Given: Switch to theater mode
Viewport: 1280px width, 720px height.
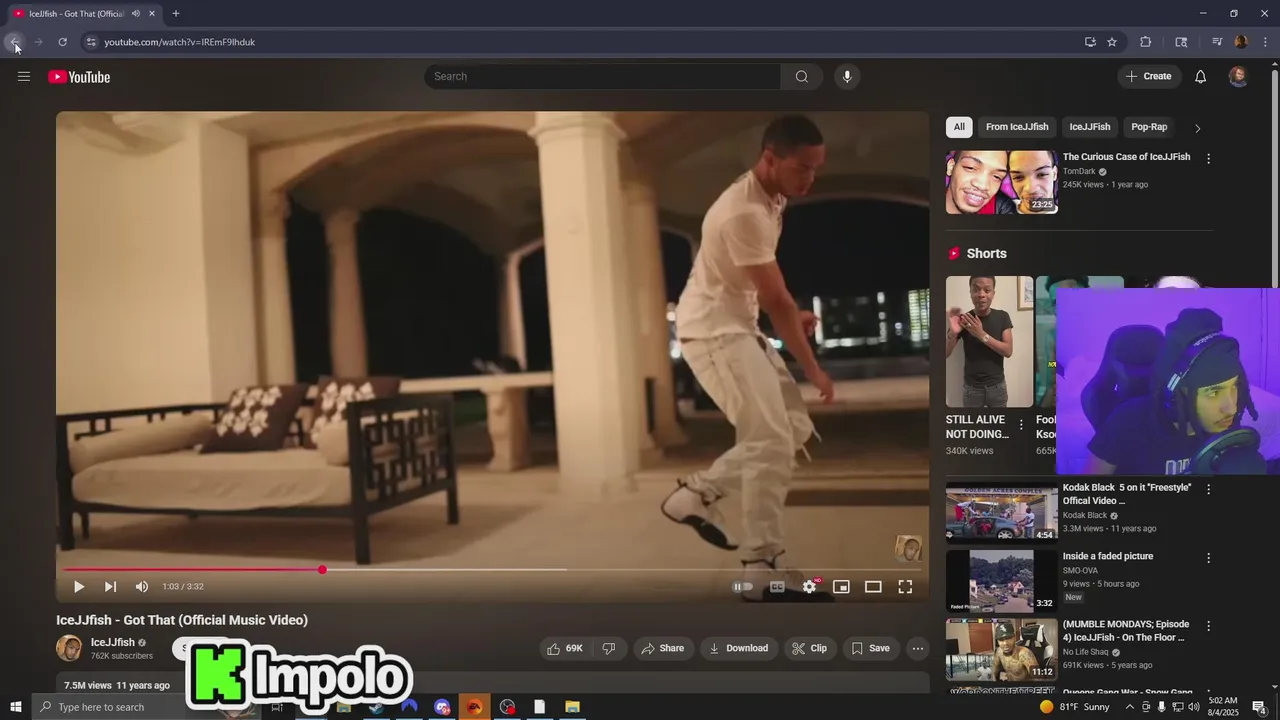Looking at the screenshot, I should coord(873,587).
